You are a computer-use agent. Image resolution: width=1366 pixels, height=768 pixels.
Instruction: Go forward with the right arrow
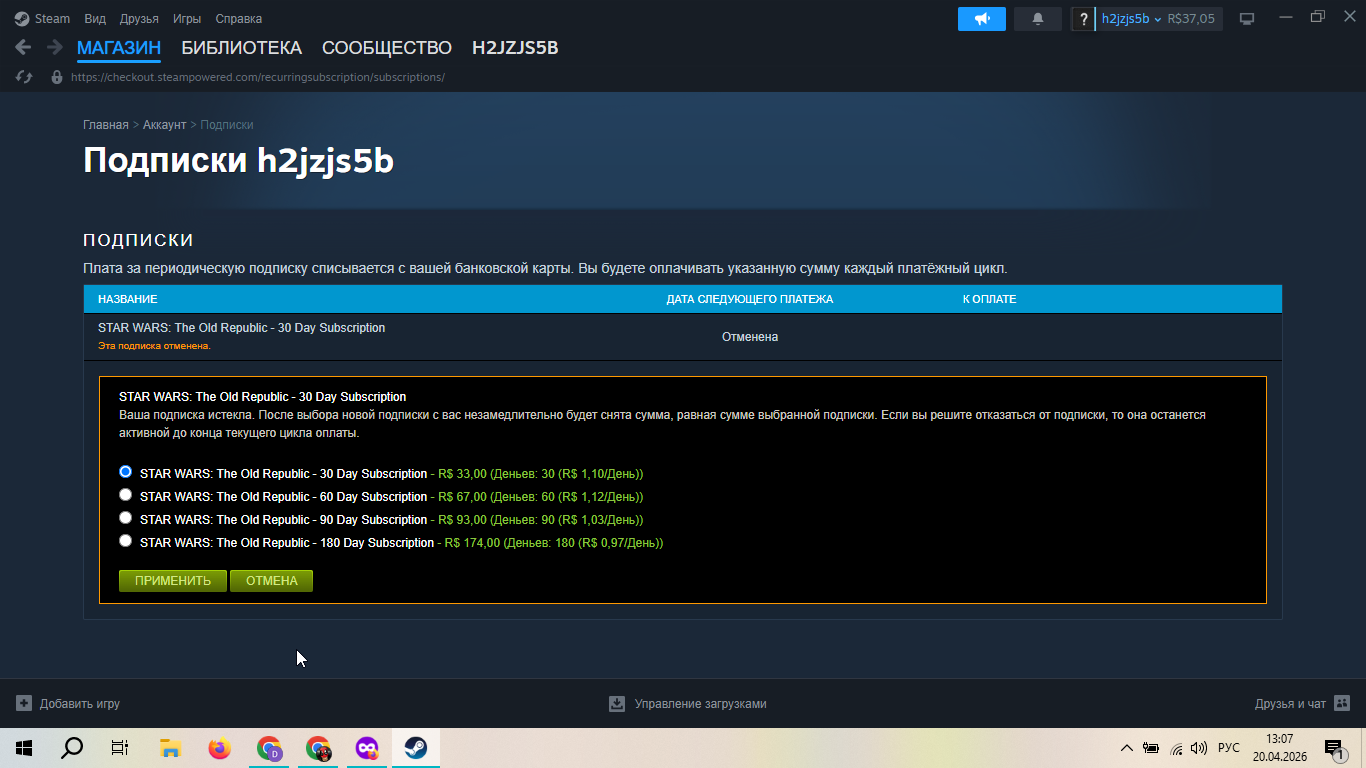coord(55,47)
